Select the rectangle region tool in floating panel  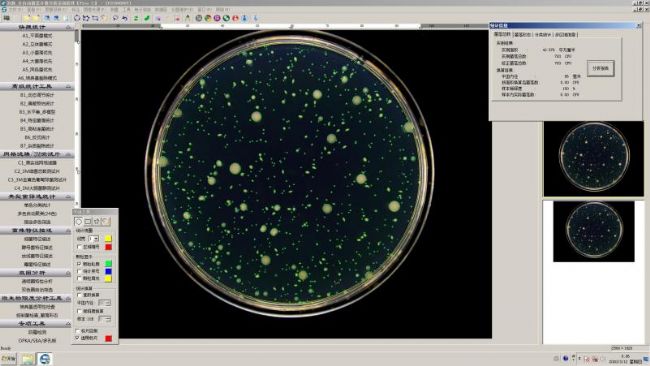(88, 221)
